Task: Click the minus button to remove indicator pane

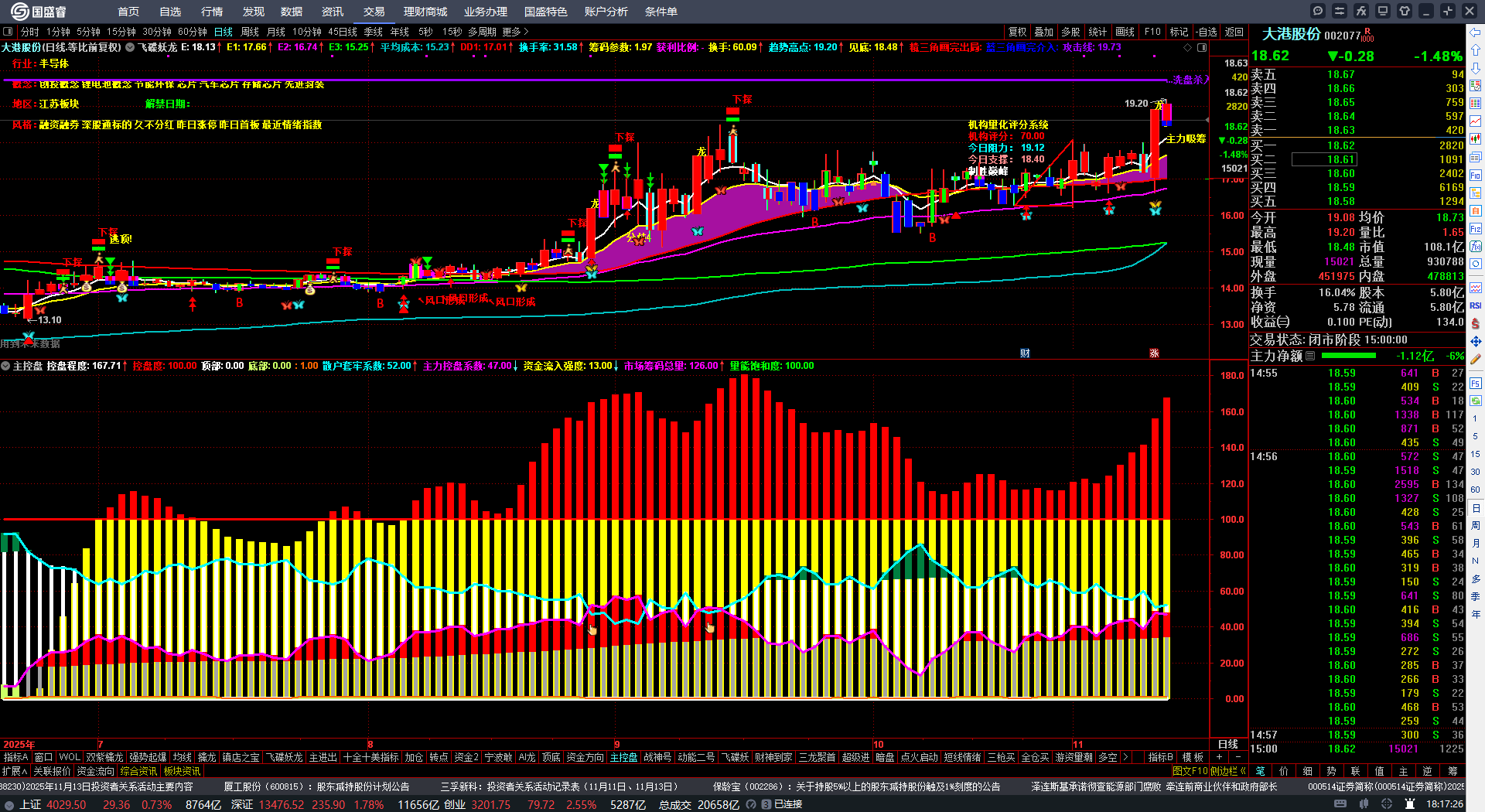Action: [1237, 757]
